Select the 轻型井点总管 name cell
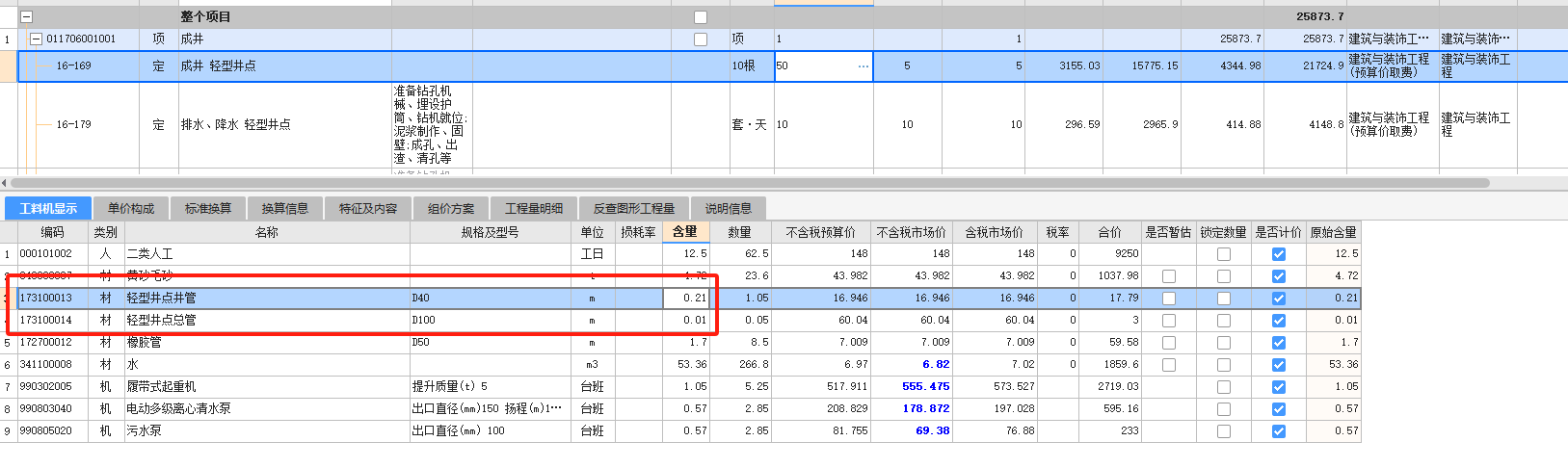 coord(267,321)
